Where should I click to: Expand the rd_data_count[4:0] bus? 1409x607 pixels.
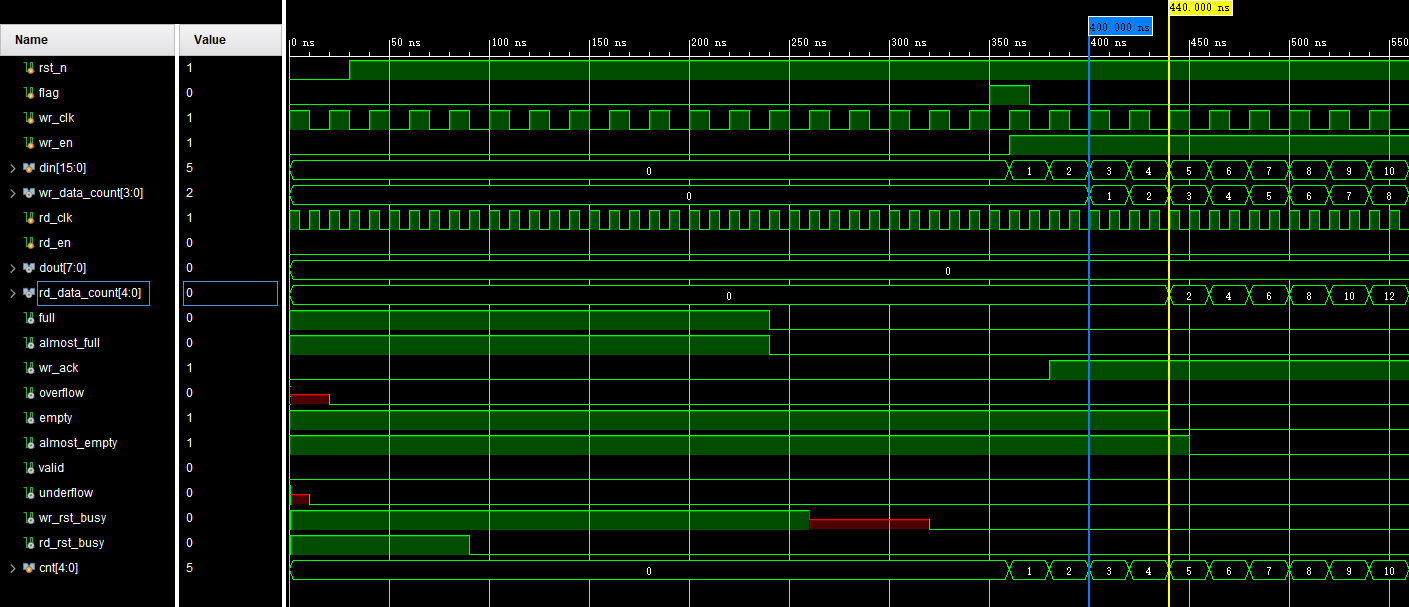(12, 293)
